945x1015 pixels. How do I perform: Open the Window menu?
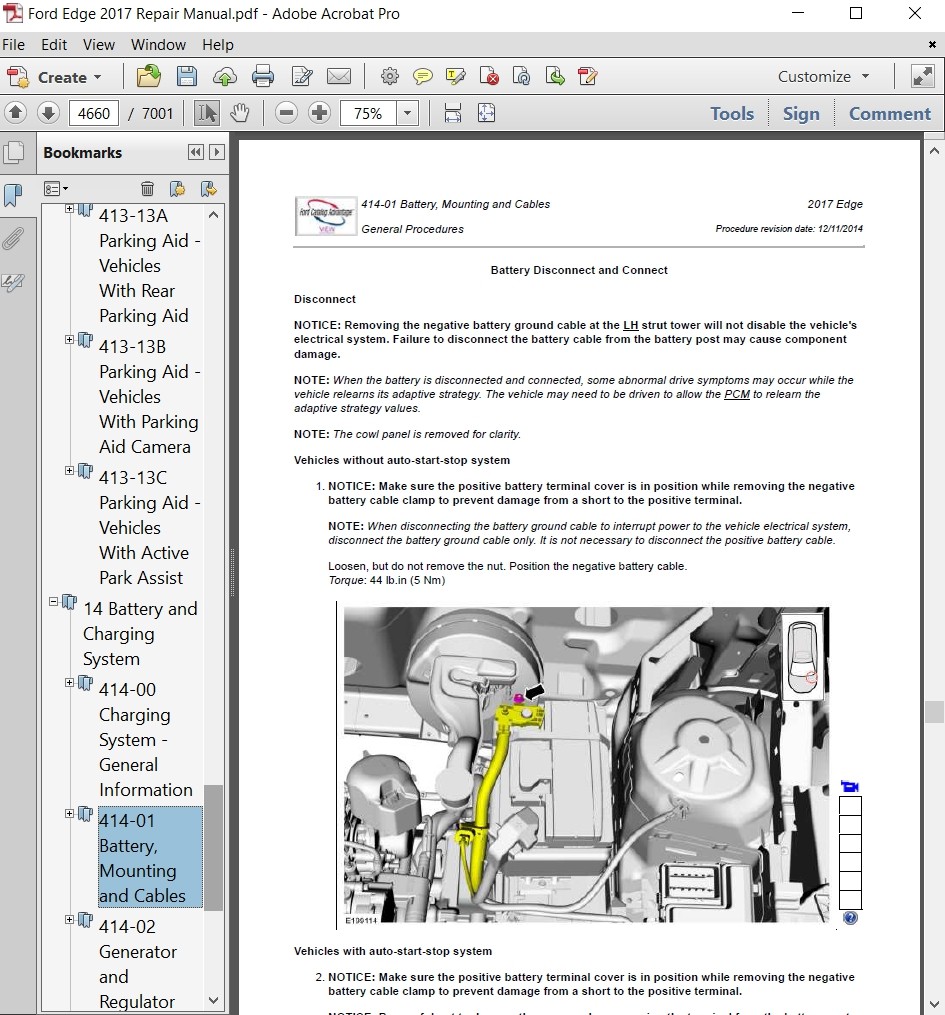[x=158, y=45]
